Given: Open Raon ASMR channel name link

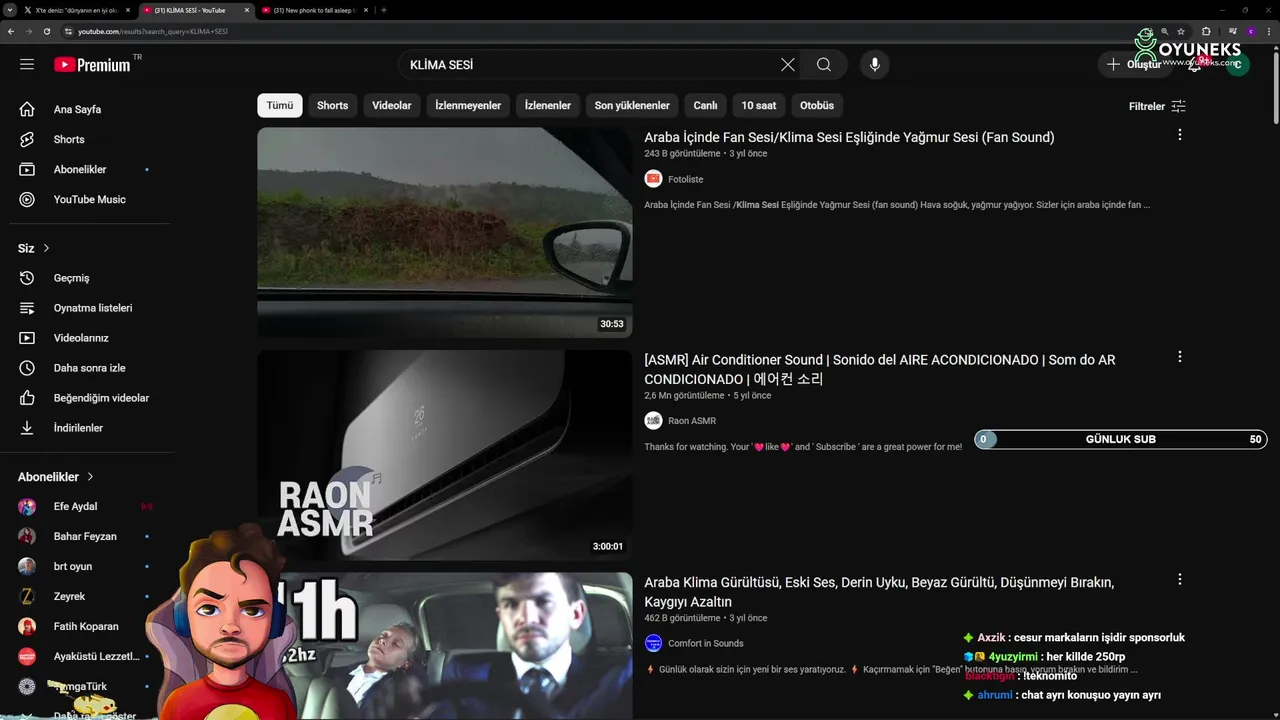Looking at the screenshot, I should [x=692, y=421].
